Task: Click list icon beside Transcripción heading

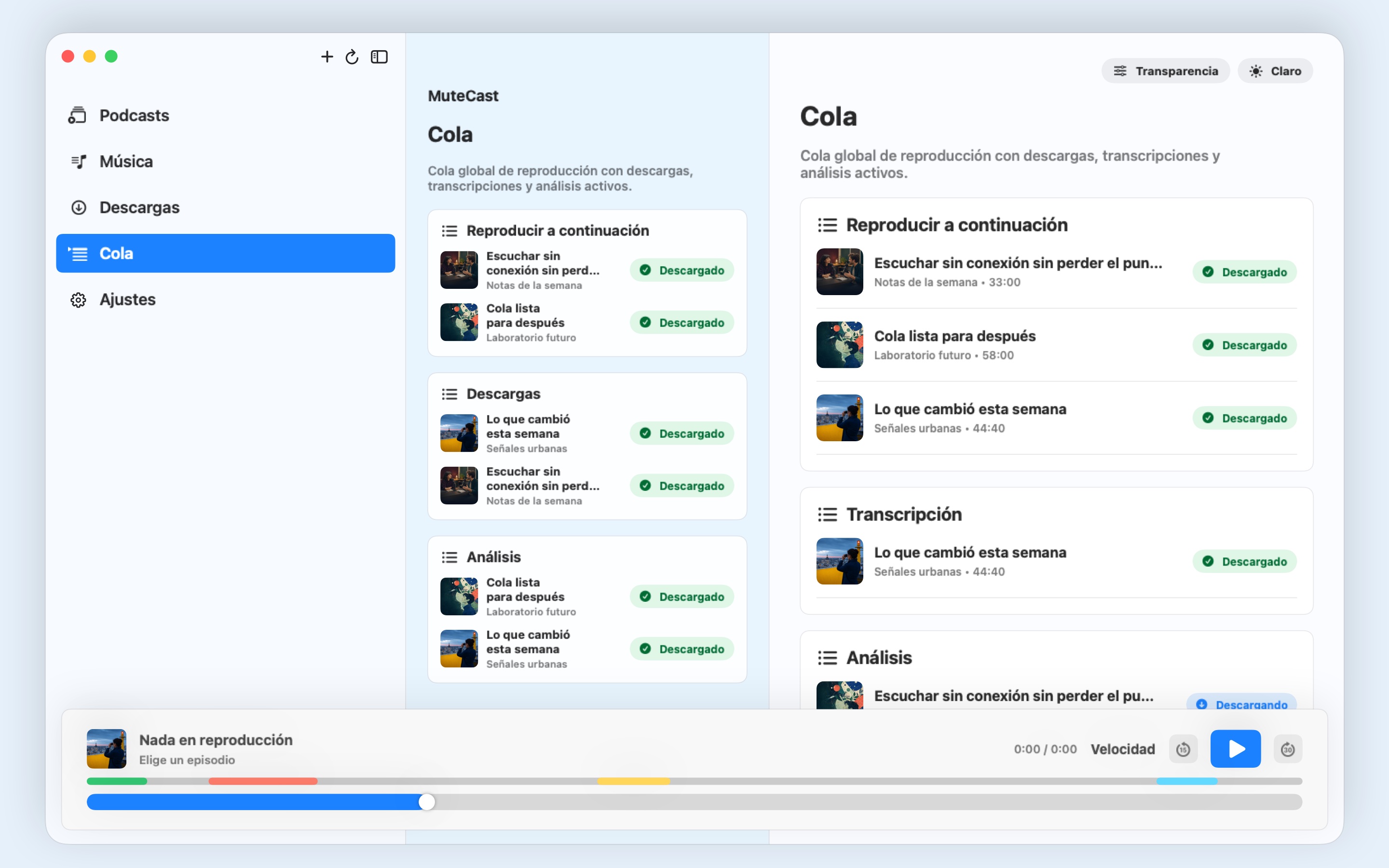Action: point(827,515)
